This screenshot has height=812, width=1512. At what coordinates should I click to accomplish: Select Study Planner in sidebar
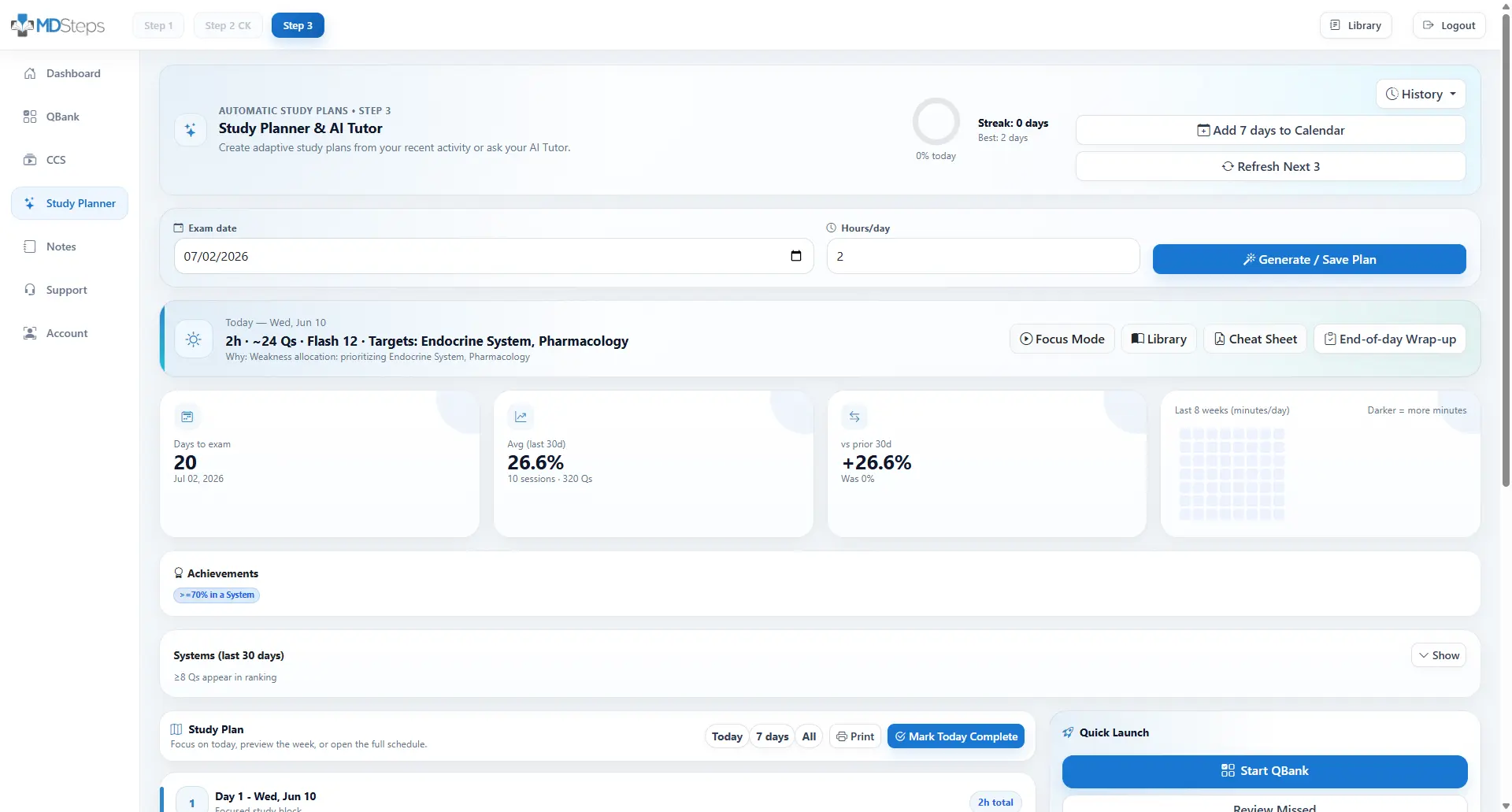[69, 203]
